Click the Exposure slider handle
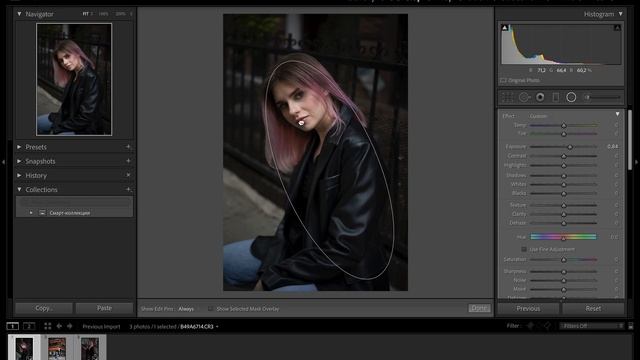 point(570,147)
